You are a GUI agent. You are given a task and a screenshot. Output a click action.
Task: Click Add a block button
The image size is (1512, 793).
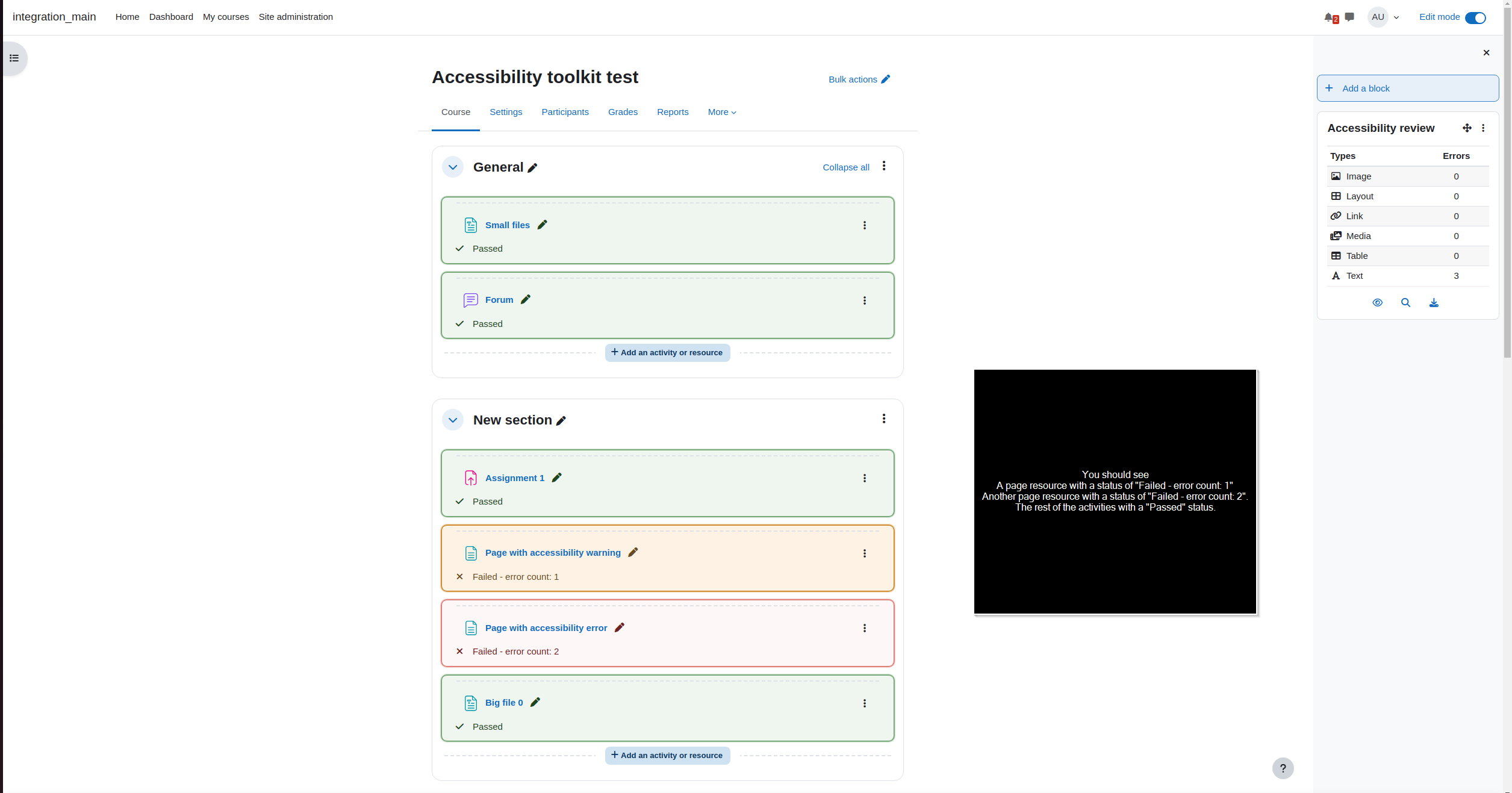point(1408,89)
